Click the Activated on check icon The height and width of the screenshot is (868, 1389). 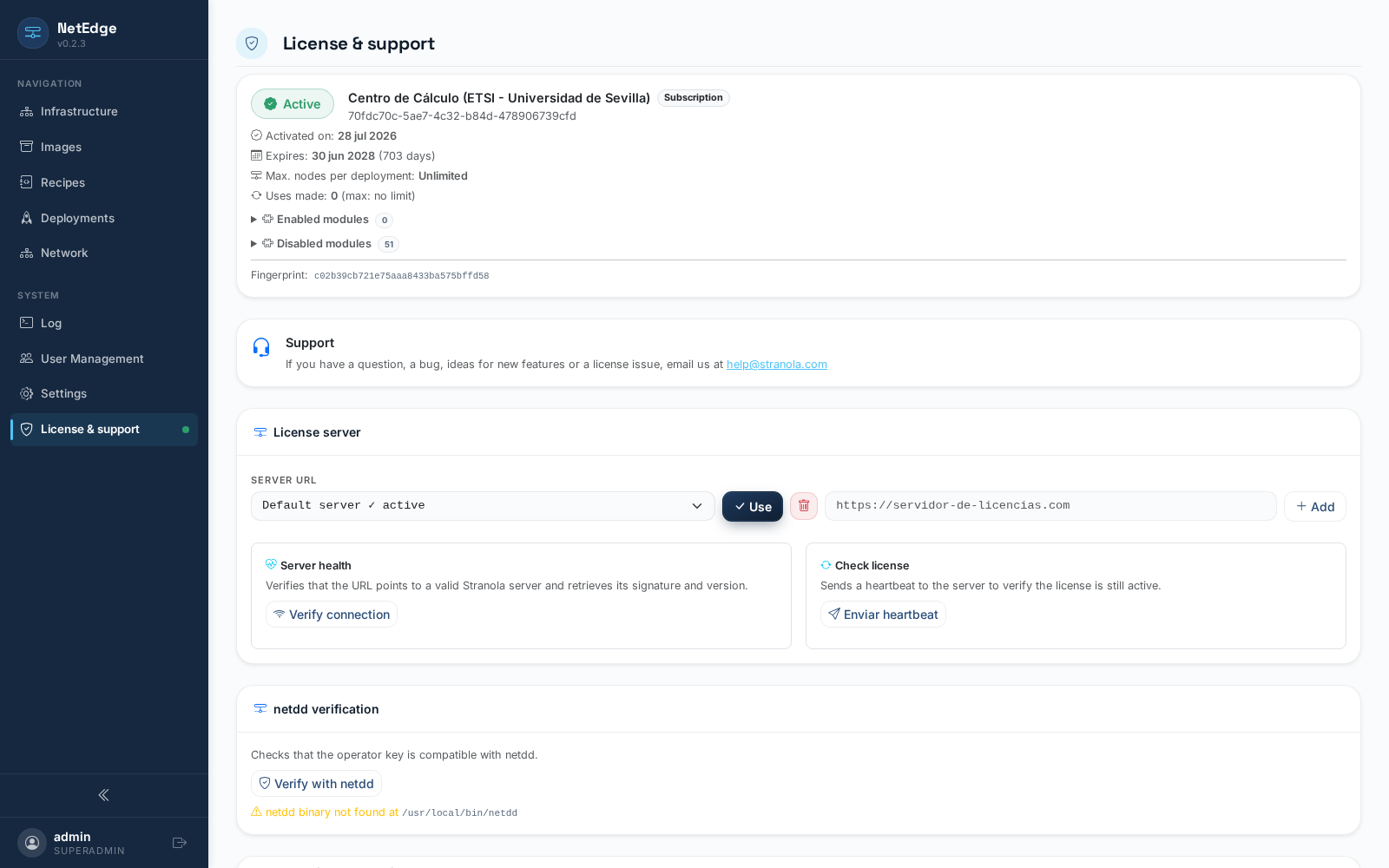256,135
